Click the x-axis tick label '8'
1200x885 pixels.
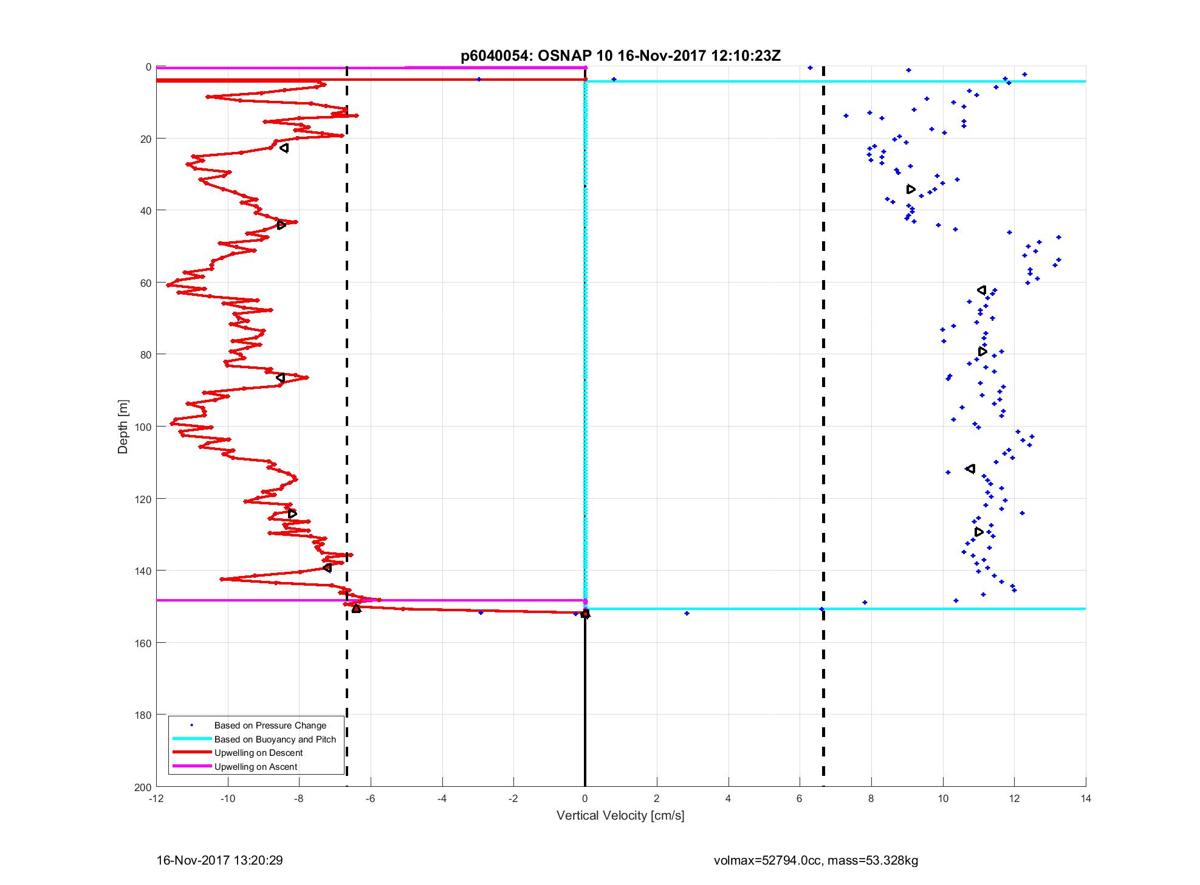tap(871, 798)
